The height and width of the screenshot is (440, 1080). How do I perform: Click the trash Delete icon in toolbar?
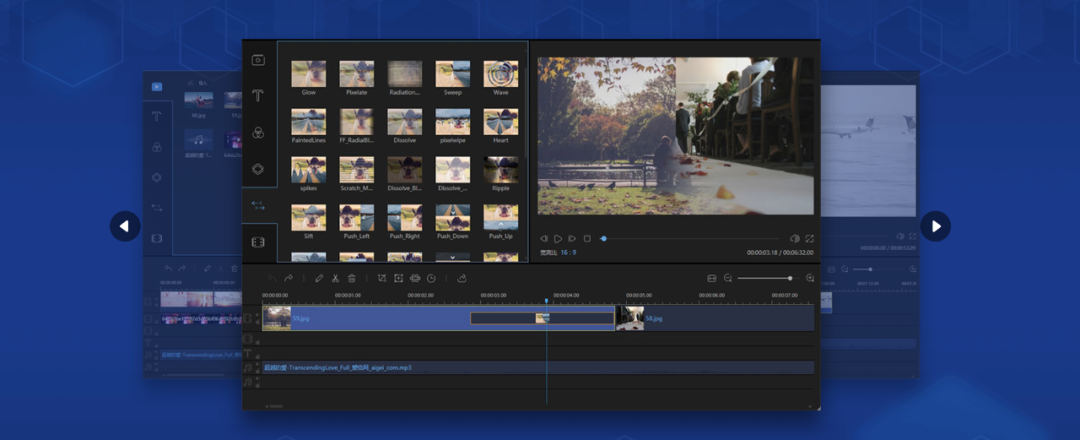[x=352, y=278]
